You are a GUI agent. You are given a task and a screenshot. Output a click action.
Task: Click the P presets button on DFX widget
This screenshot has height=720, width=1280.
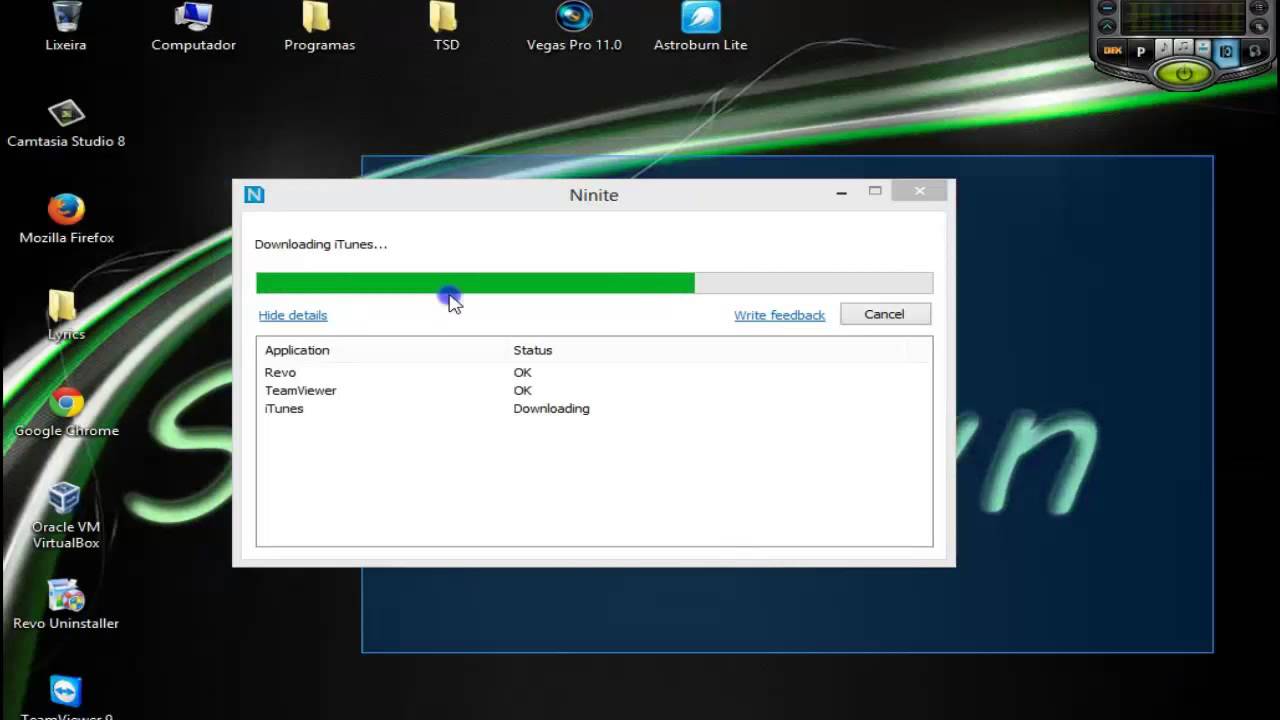click(x=1141, y=52)
